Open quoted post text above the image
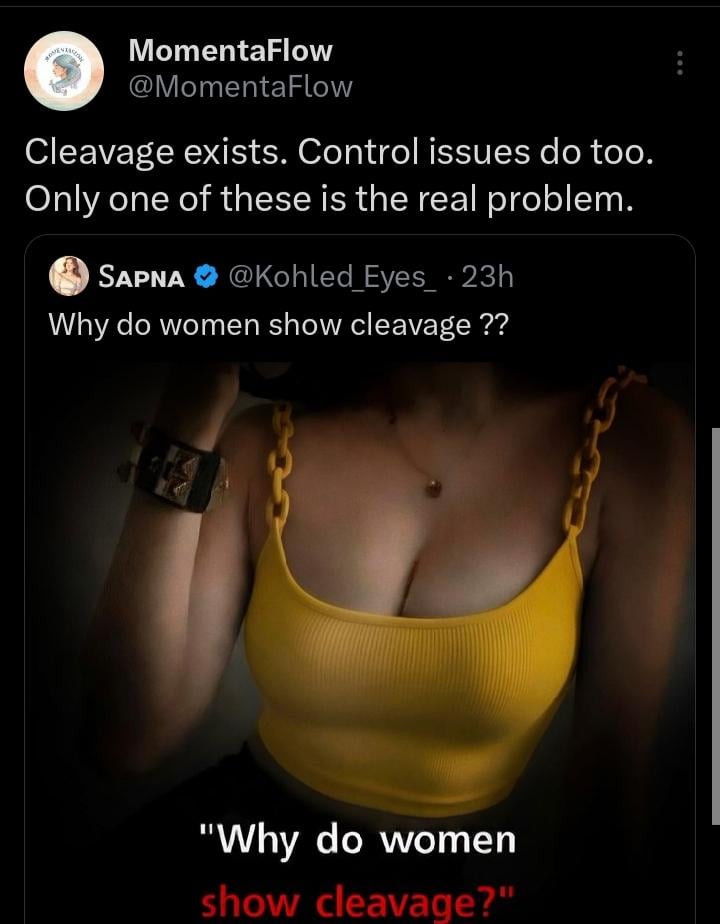 (278, 324)
